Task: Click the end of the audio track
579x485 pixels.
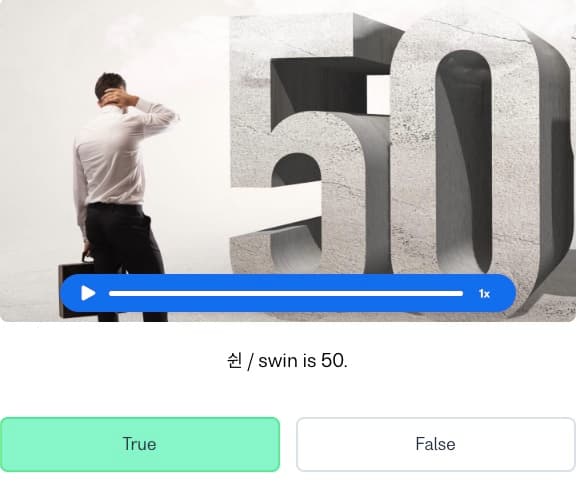Action: tap(462, 294)
